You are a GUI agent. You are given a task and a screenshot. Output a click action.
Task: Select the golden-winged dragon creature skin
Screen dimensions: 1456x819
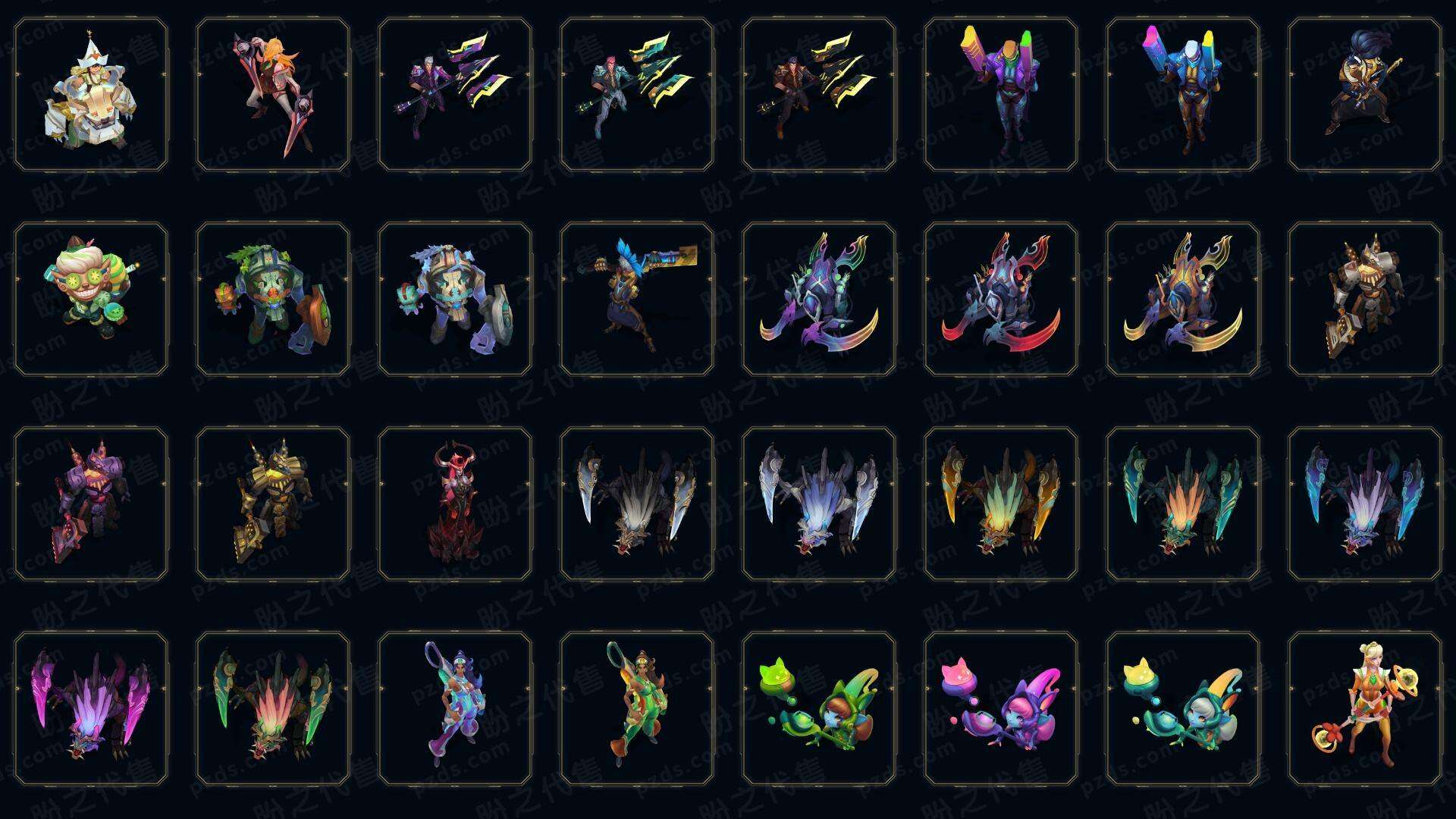[1001, 504]
